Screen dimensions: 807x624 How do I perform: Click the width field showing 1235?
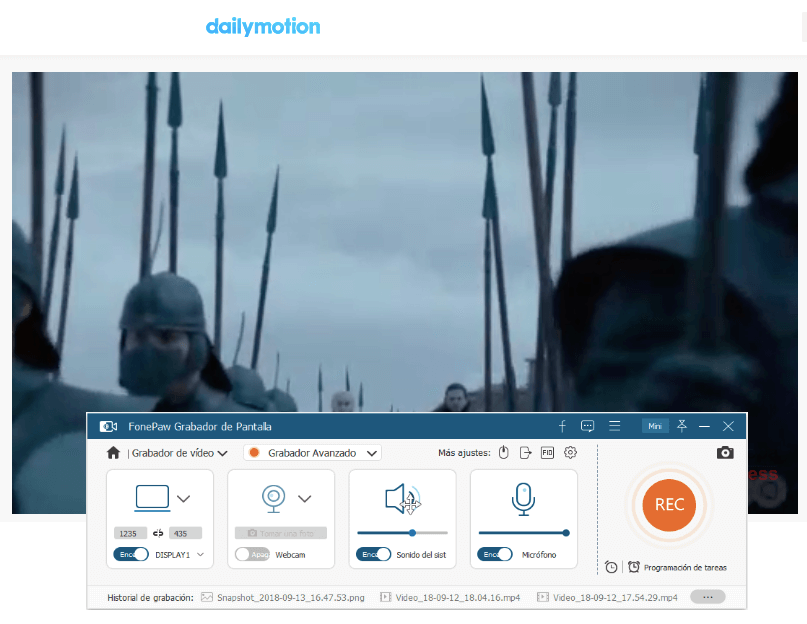(130, 533)
